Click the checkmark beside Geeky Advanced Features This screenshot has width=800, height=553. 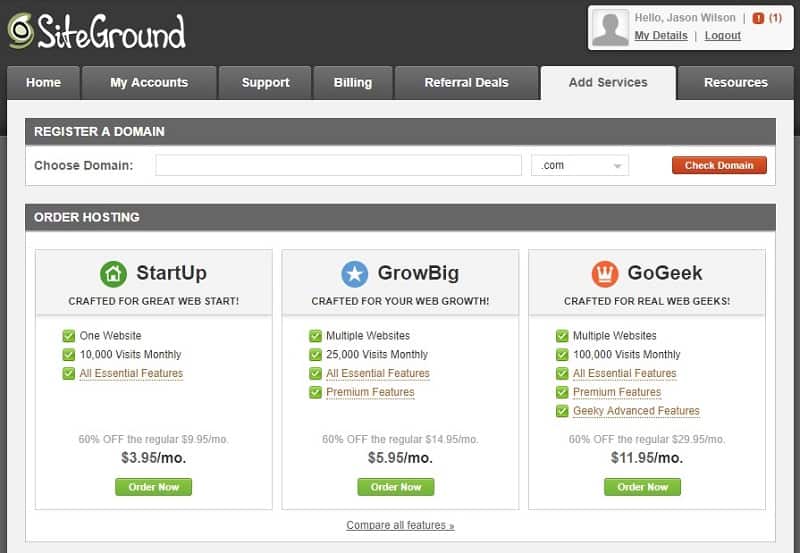click(x=562, y=411)
